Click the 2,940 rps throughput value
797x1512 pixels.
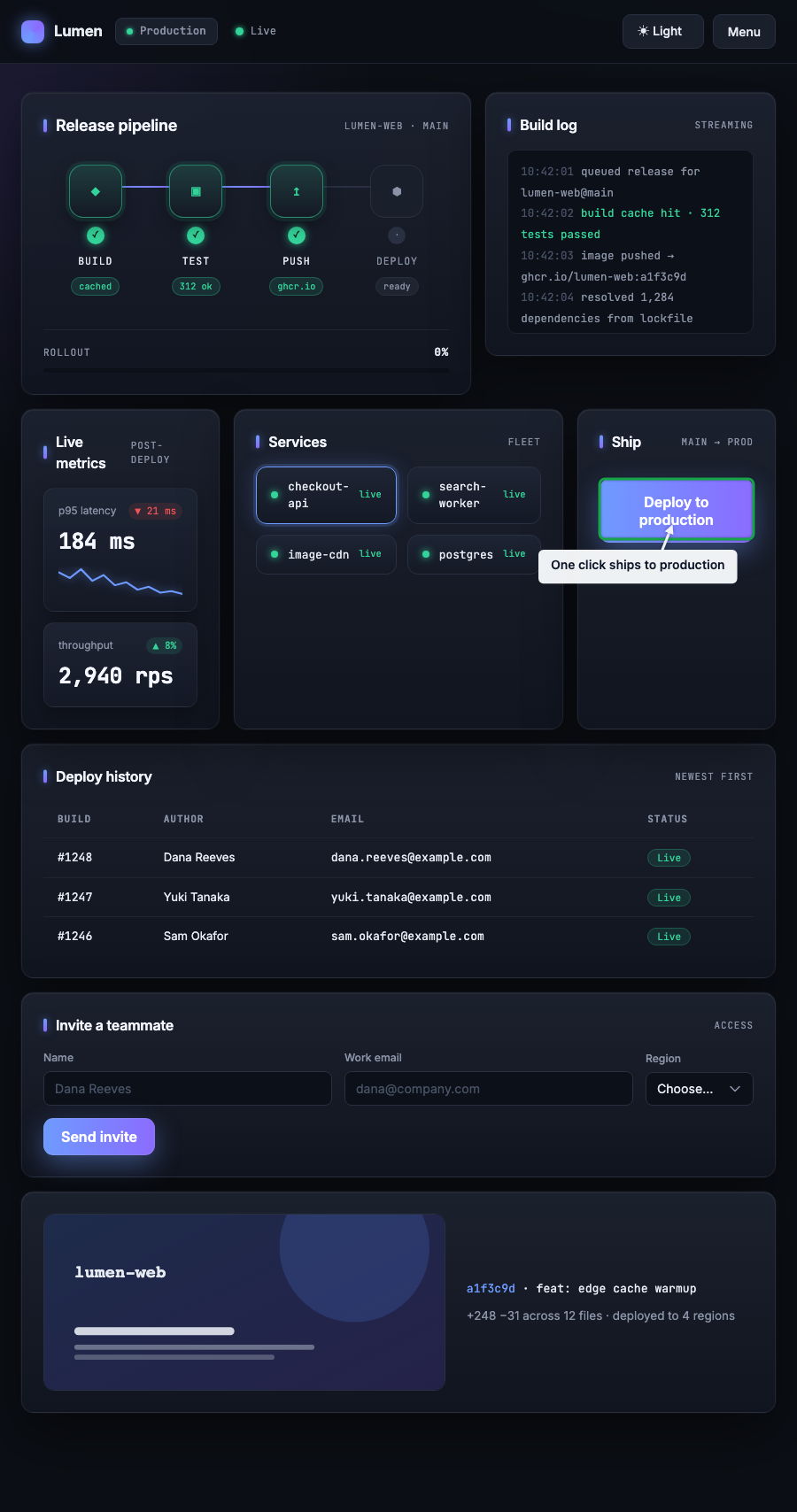click(x=116, y=676)
